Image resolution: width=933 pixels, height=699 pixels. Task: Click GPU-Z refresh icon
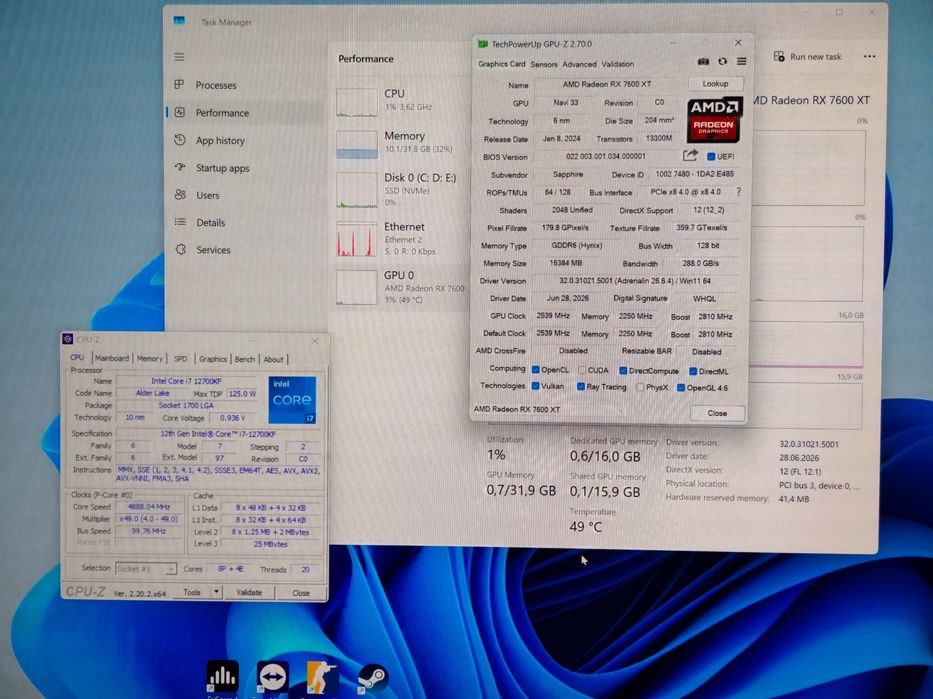click(x=722, y=61)
